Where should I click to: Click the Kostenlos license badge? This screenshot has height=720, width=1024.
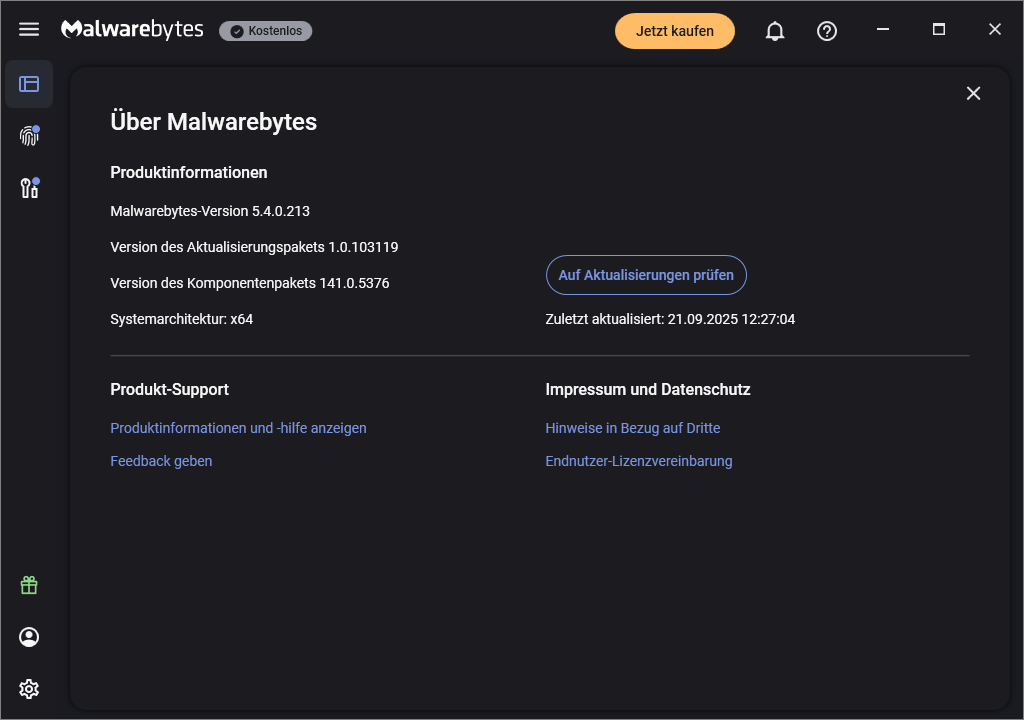[266, 31]
